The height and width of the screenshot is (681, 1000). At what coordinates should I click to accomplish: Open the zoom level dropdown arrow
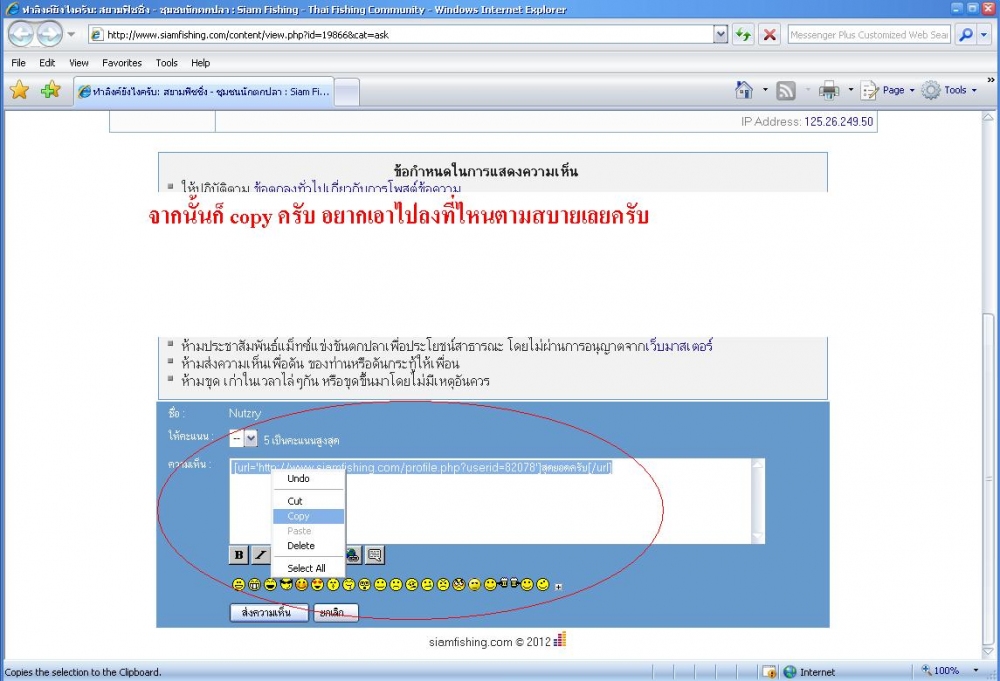click(976, 671)
